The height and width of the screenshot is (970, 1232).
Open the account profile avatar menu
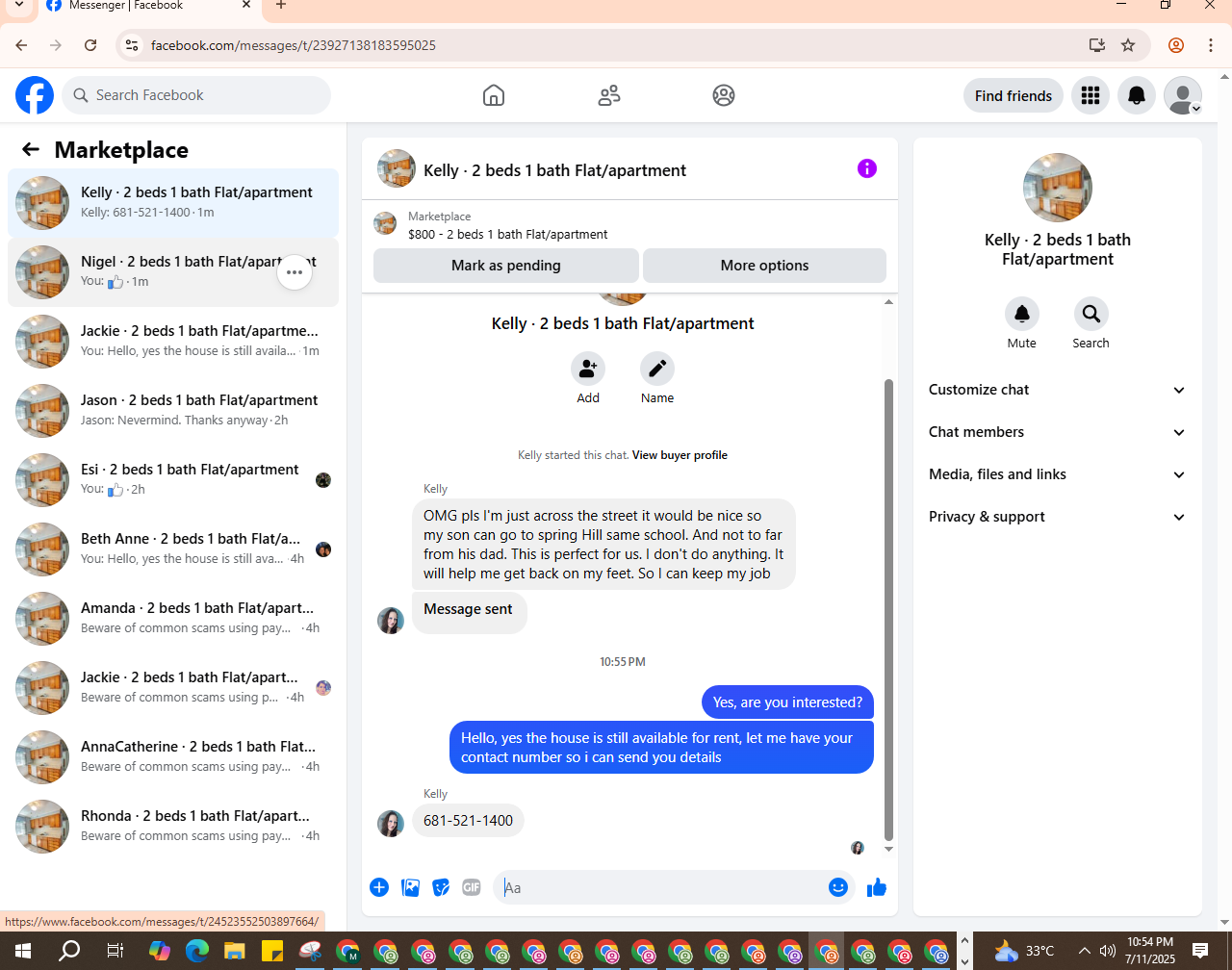(1183, 95)
